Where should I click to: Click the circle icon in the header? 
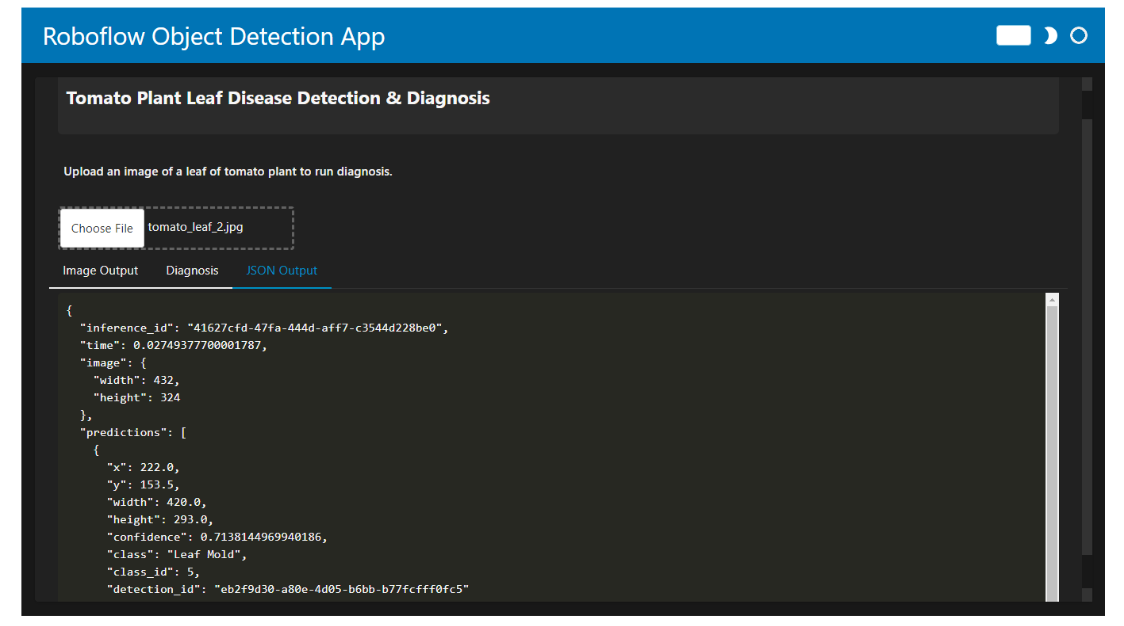click(x=1079, y=36)
